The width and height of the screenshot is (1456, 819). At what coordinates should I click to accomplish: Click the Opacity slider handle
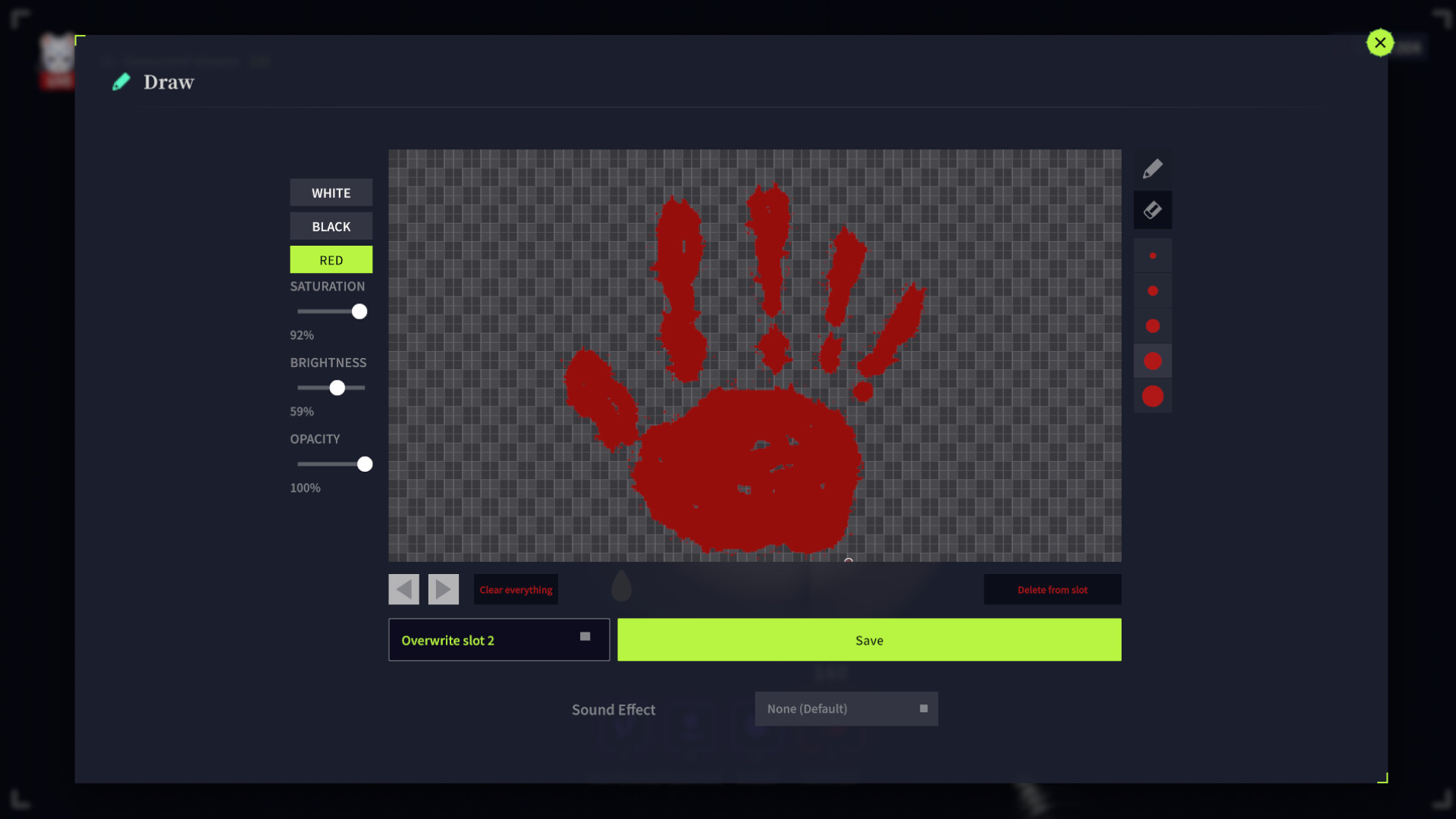365,464
